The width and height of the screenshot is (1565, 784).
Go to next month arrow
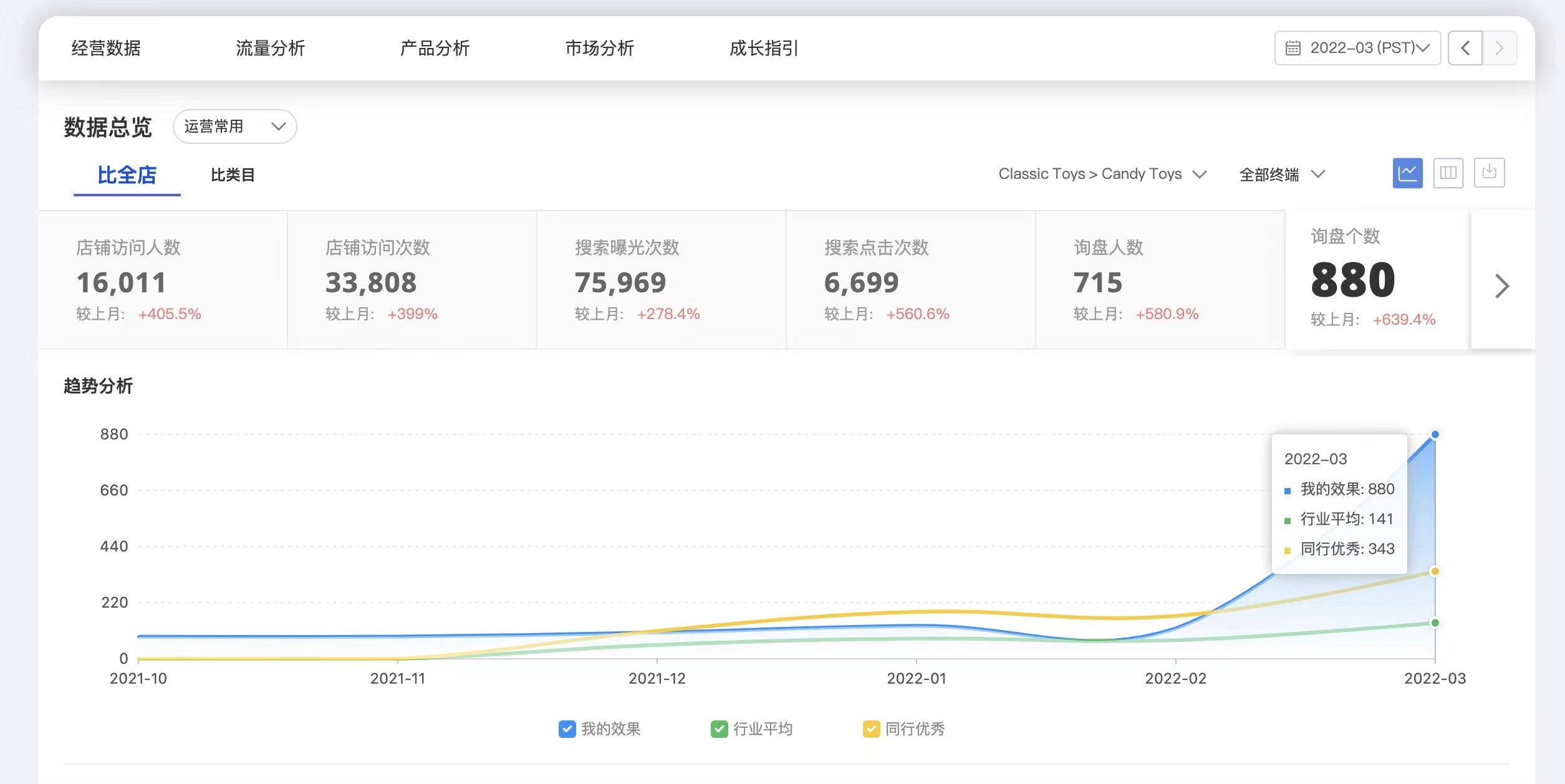(x=1500, y=48)
